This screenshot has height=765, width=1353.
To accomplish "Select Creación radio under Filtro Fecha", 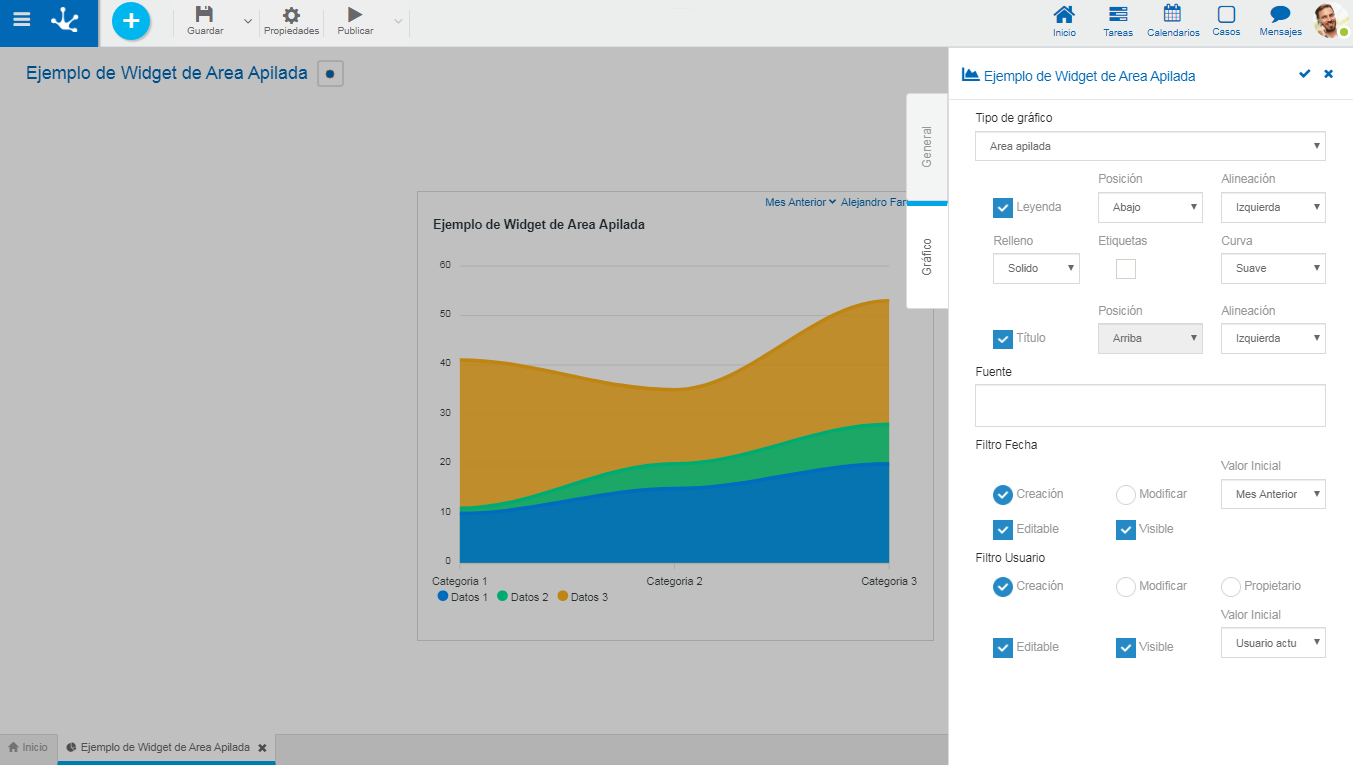I will [x=1003, y=494].
